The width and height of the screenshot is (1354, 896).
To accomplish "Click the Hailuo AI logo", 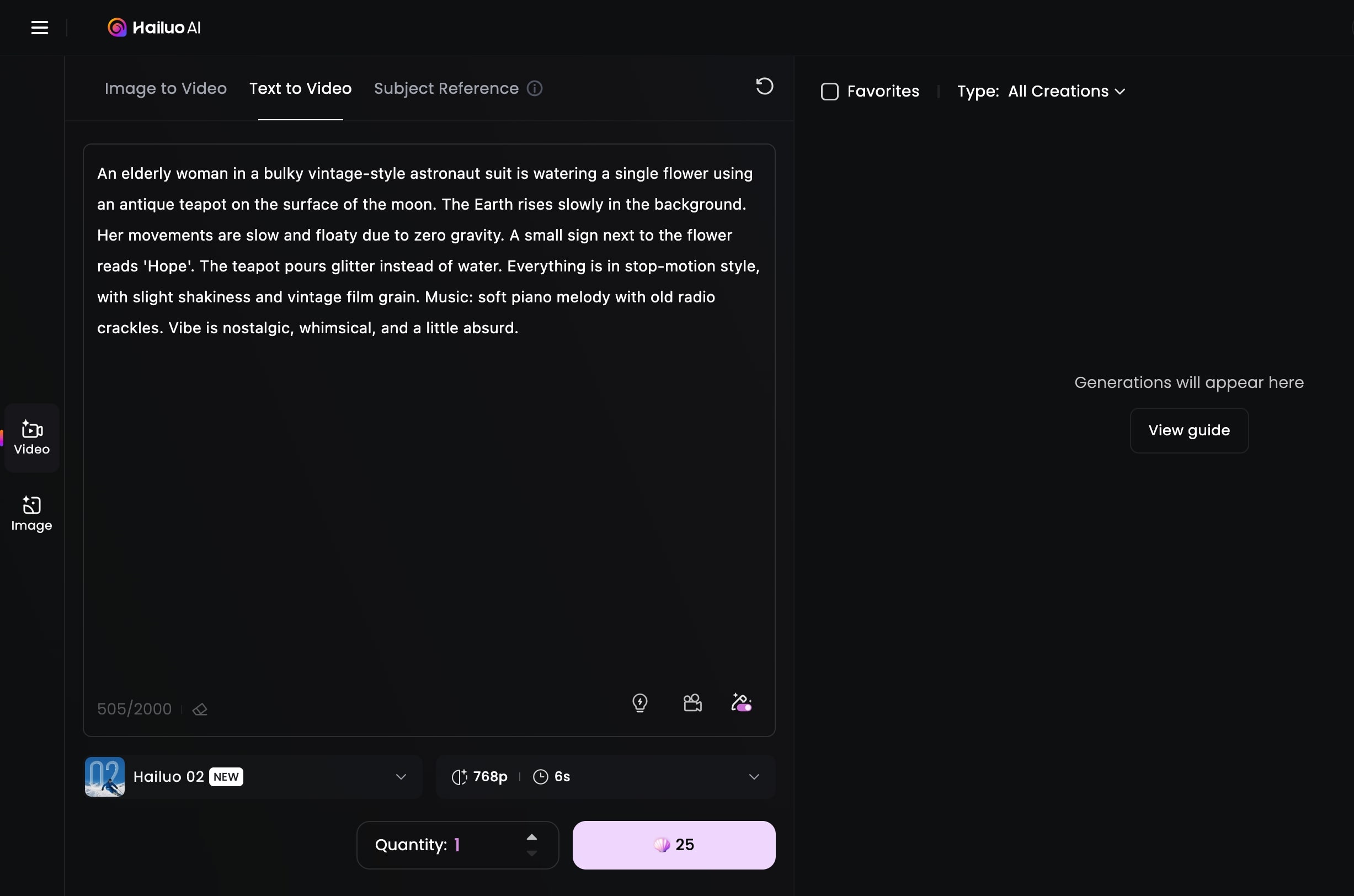I will [154, 28].
